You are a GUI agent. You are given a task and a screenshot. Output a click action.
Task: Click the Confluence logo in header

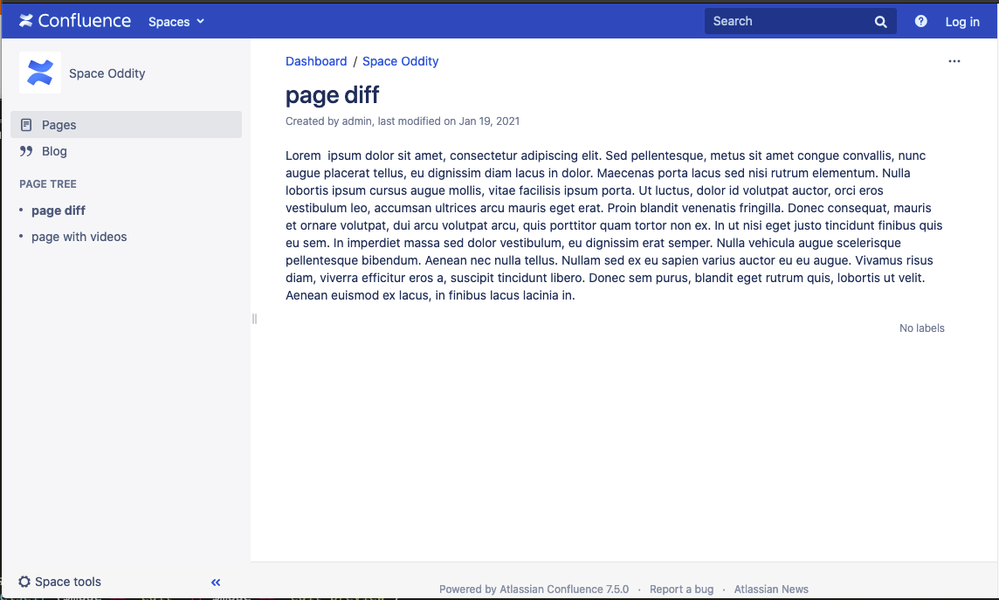[x=75, y=21]
